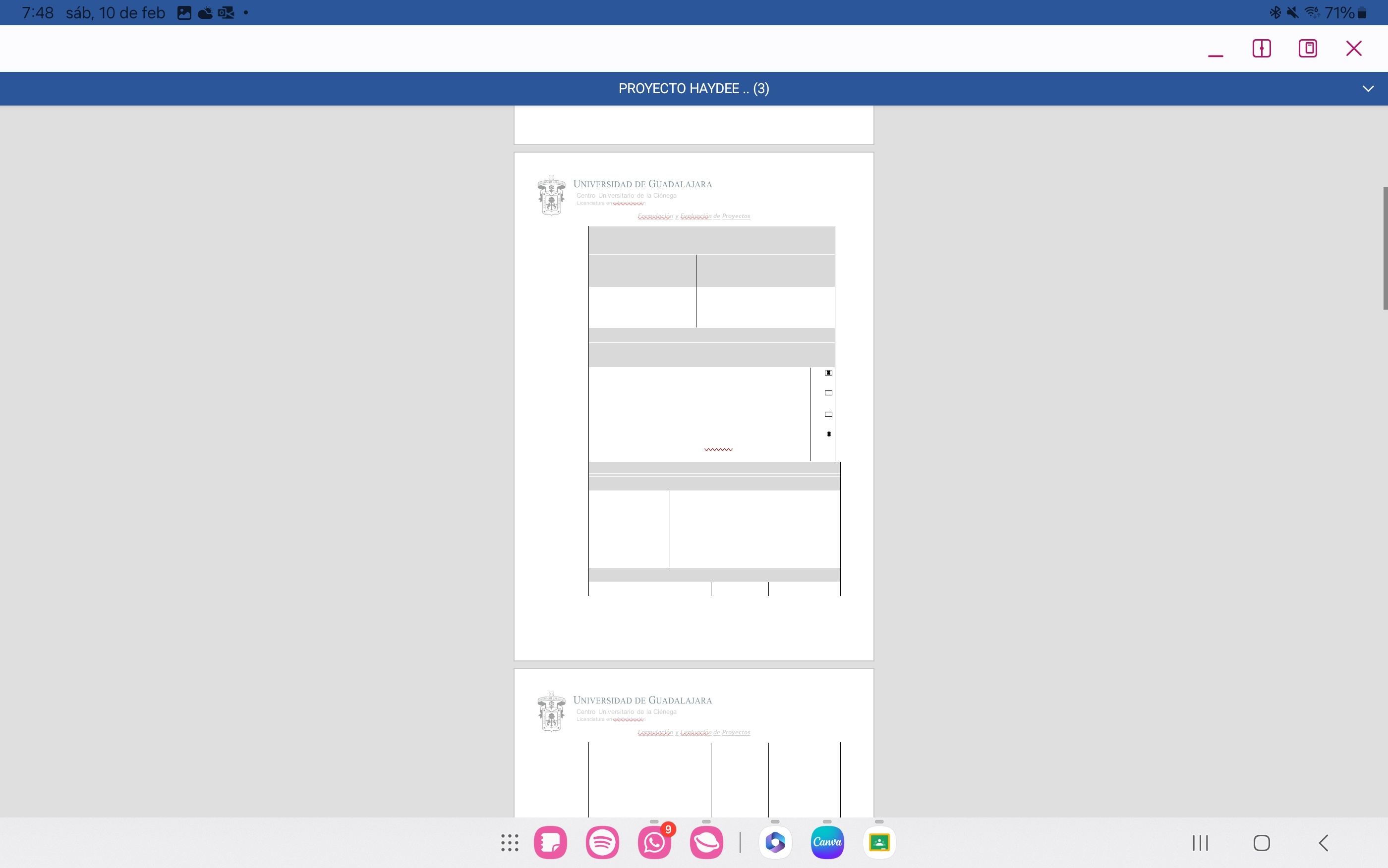The image size is (1388, 868).
Task: Check the third empty checkbox
Action: [828, 414]
